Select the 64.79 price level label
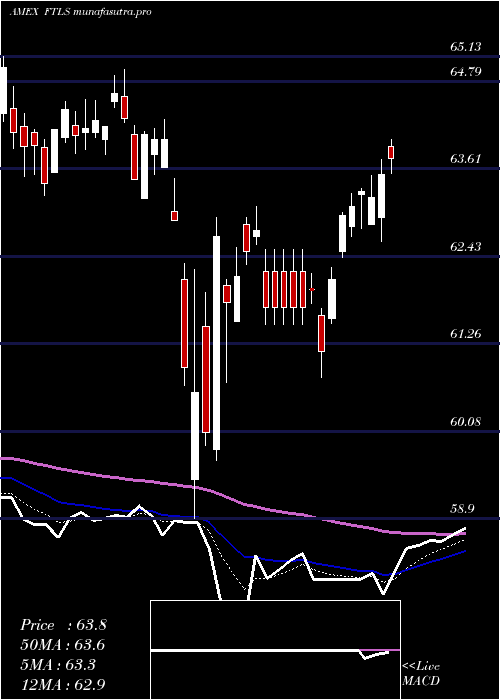This screenshot has width=500, height=700. click(466, 71)
